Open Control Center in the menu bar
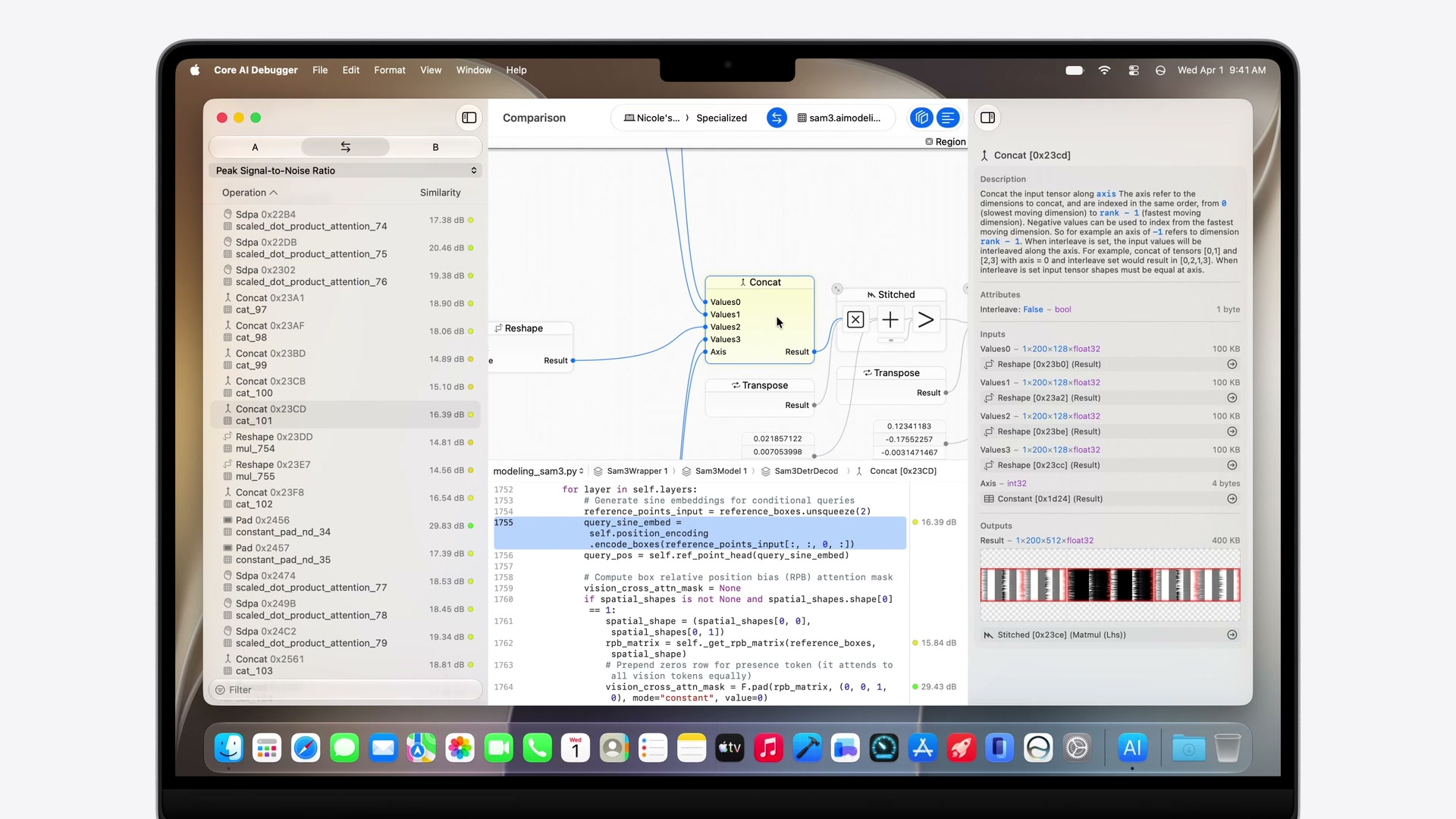This screenshot has height=819, width=1456. pos(1134,71)
